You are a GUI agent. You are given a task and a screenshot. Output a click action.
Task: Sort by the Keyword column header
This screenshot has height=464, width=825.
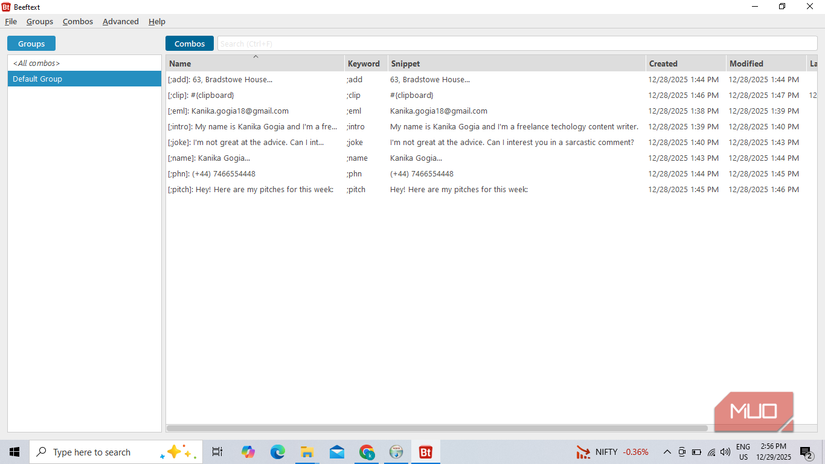366,63
